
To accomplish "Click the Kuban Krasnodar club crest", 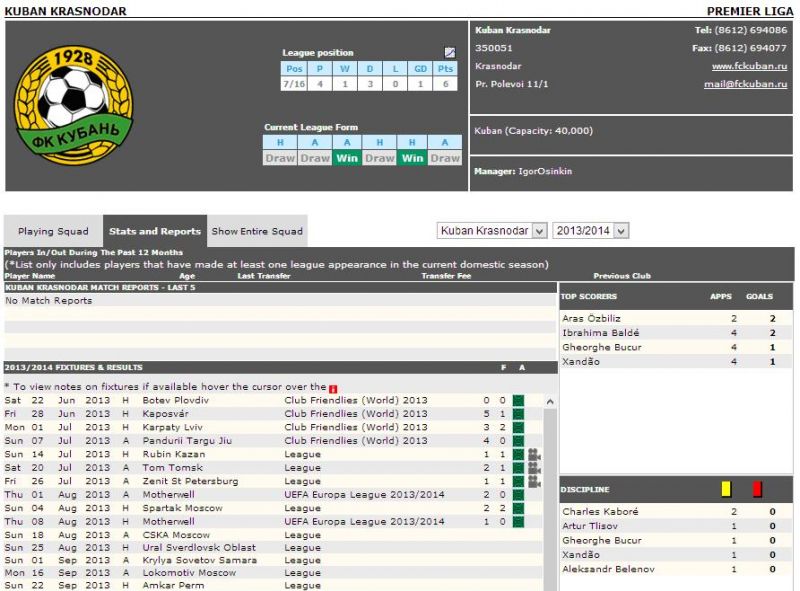I will point(68,106).
